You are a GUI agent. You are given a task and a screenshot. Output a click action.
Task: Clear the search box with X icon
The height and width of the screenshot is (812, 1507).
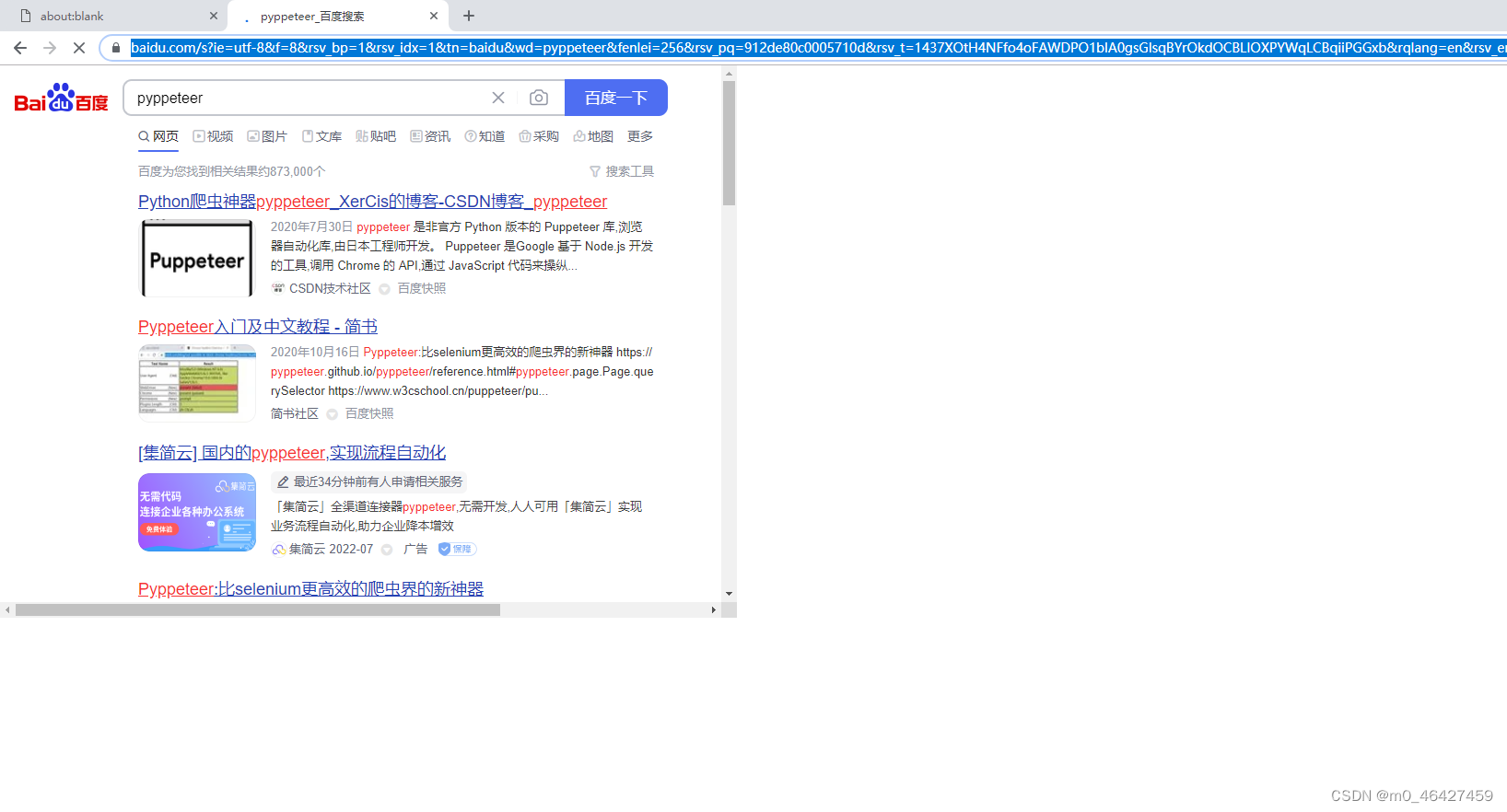(x=498, y=98)
